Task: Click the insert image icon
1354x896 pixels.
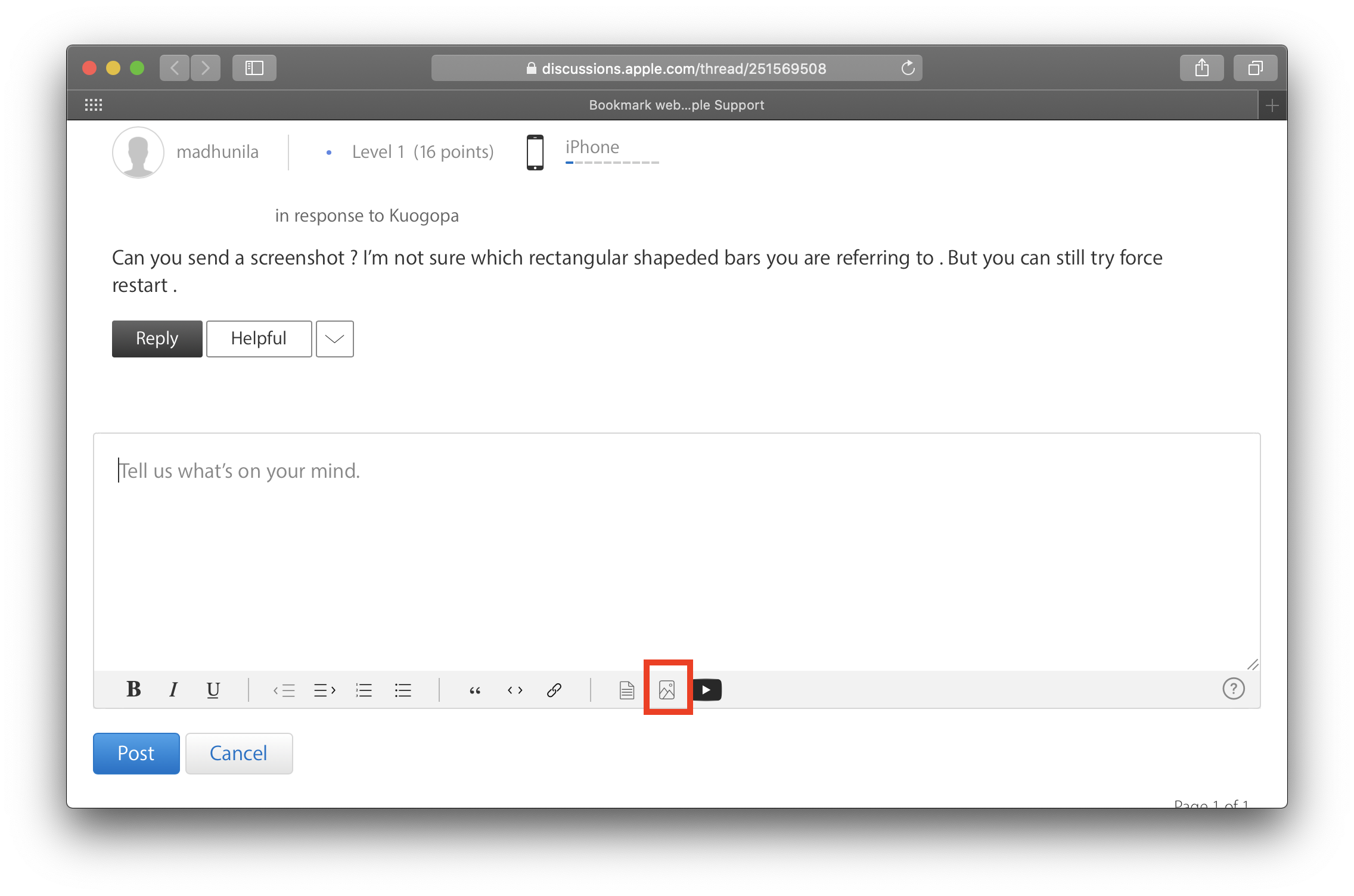Action: [x=667, y=690]
